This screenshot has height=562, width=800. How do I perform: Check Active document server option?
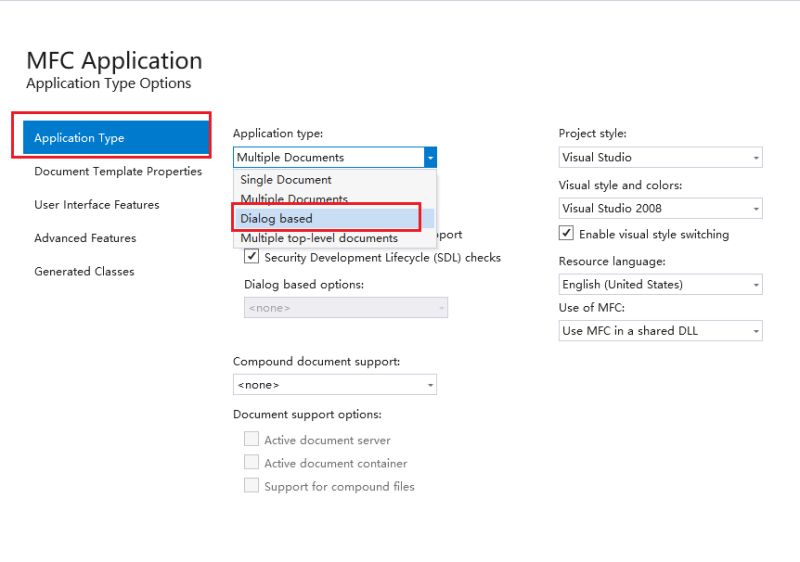point(251,439)
